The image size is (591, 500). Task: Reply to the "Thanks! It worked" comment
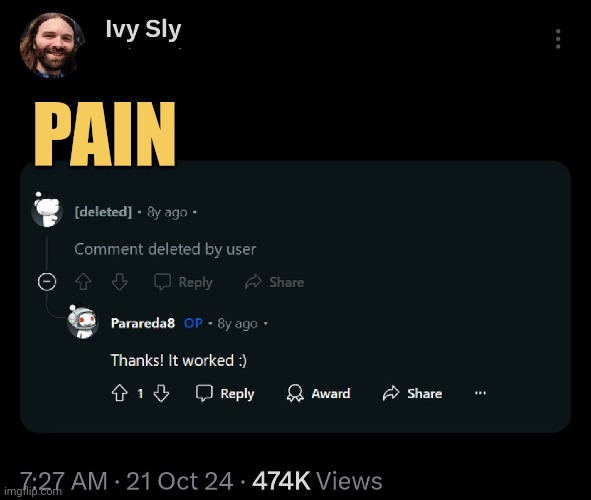[225, 393]
